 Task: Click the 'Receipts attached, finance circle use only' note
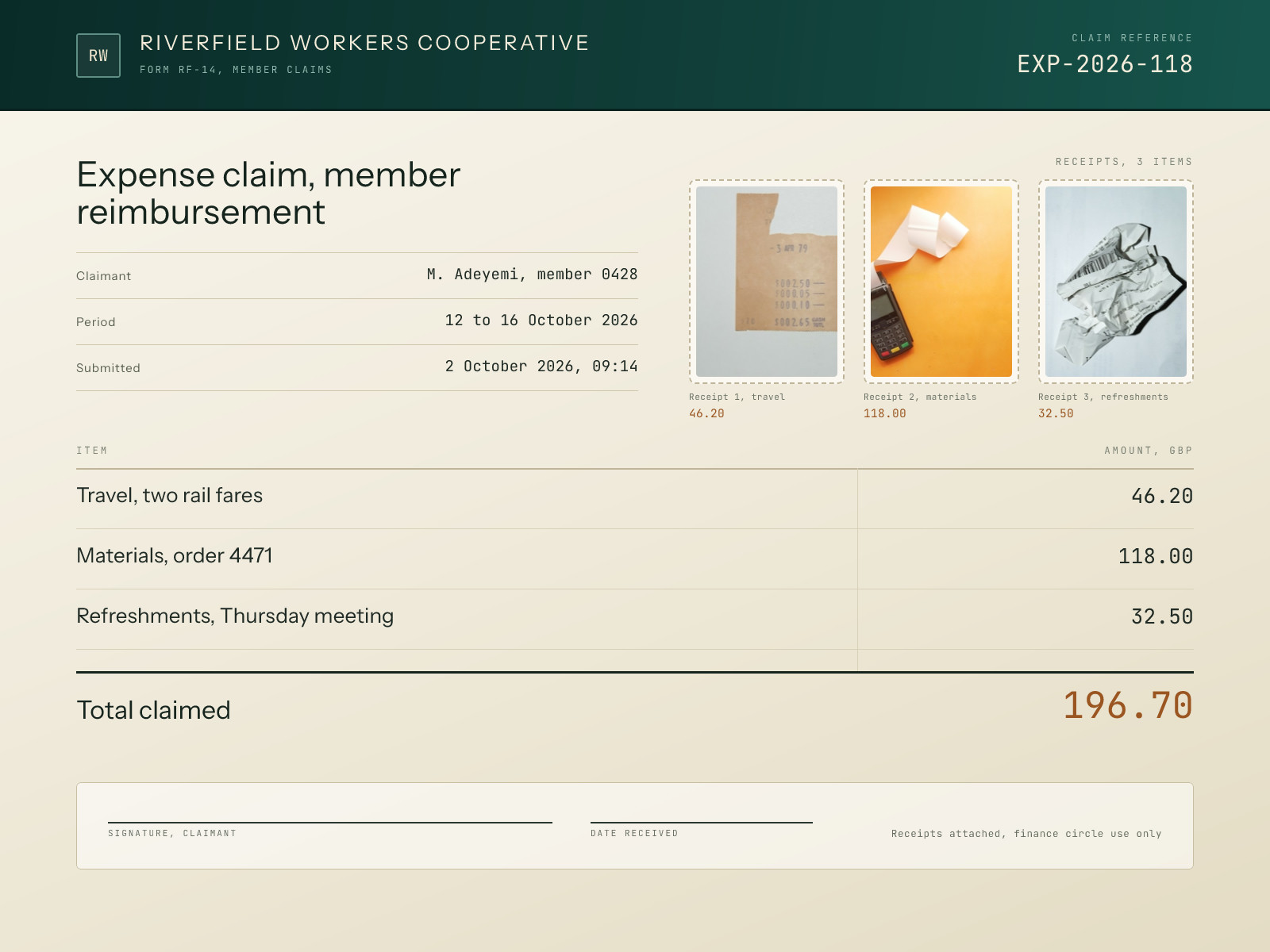(1026, 834)
